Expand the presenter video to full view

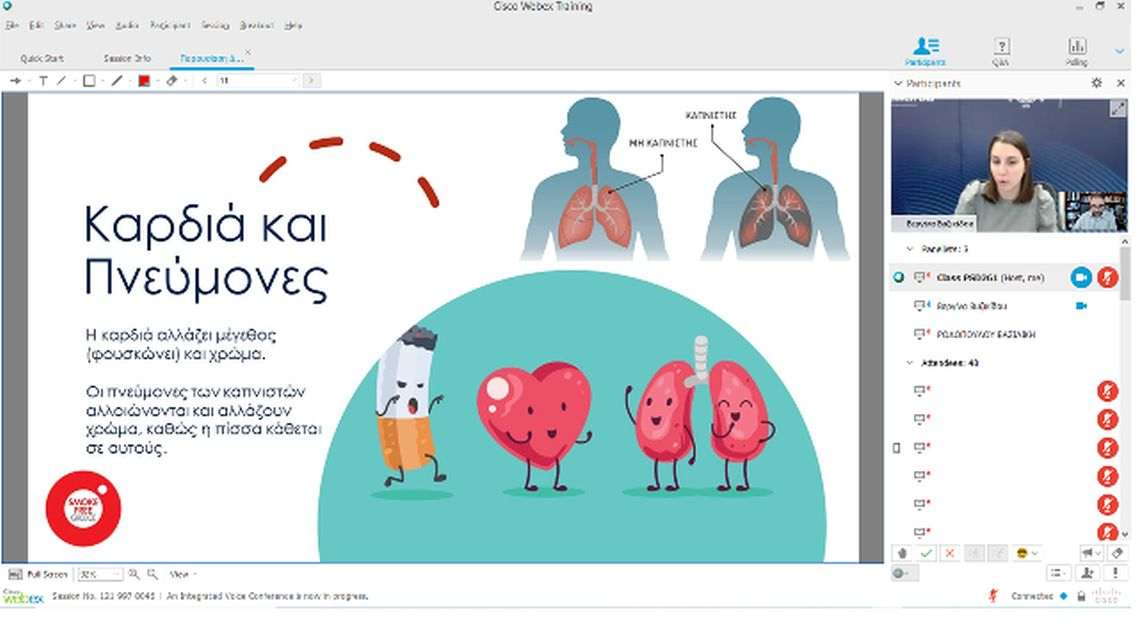point(1118,109)
